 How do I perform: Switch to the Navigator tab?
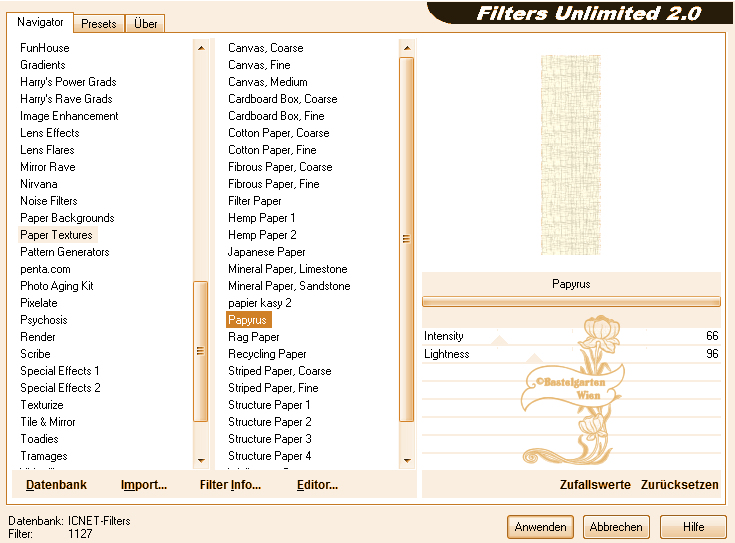[x=40, y=22]
